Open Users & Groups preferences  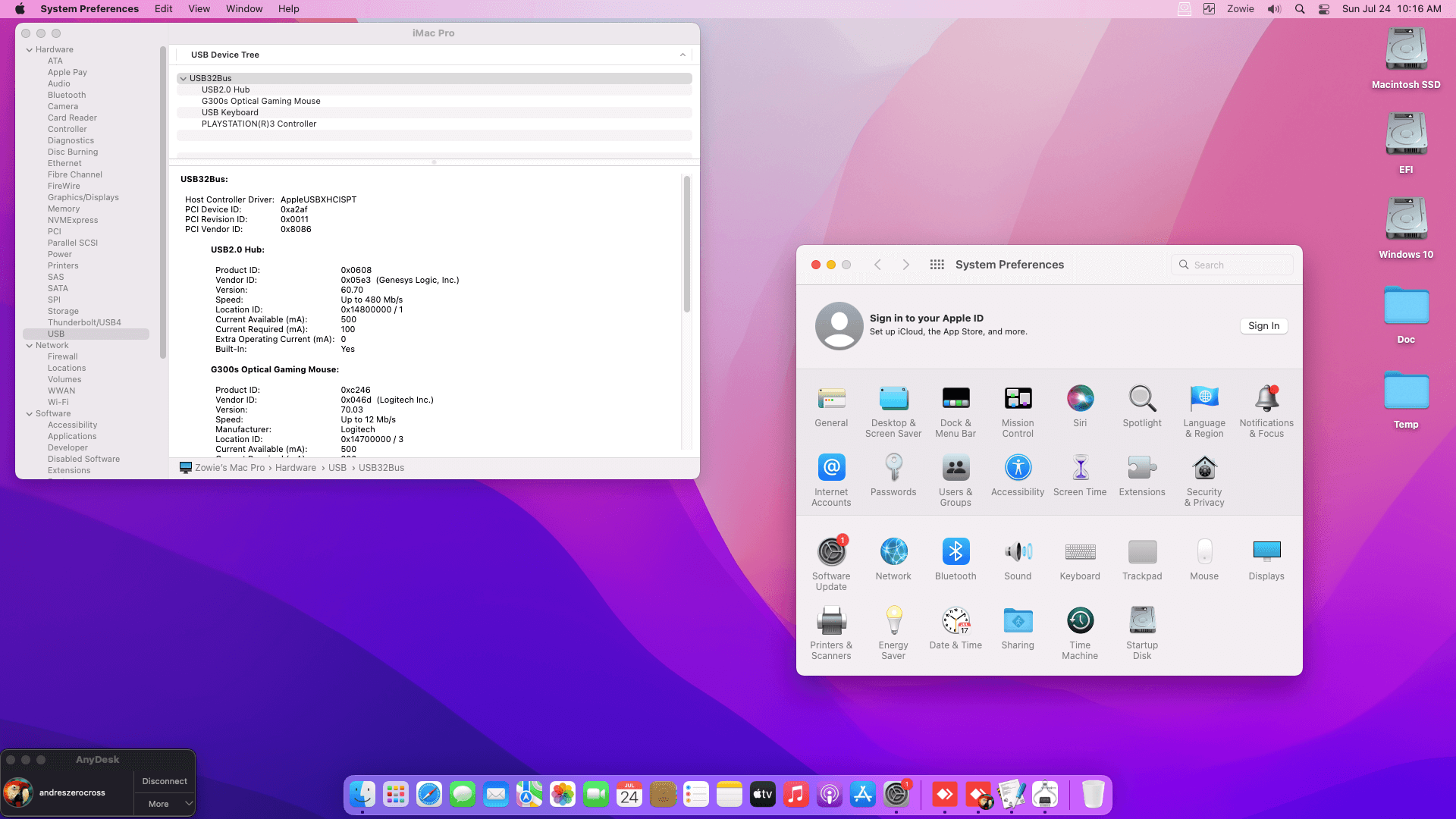click(x=955, y=481)
